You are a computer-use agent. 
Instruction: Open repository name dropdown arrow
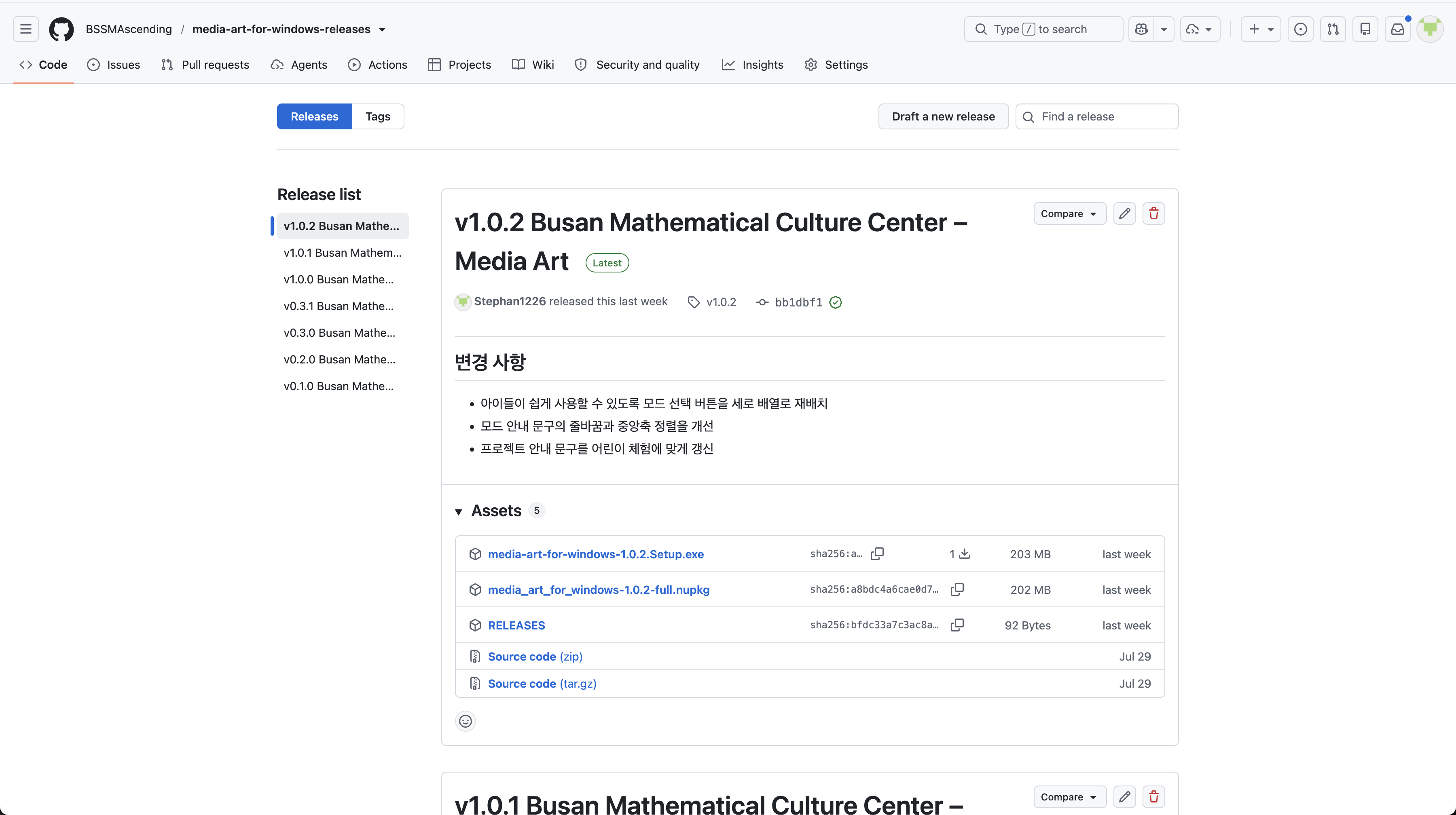383,30
